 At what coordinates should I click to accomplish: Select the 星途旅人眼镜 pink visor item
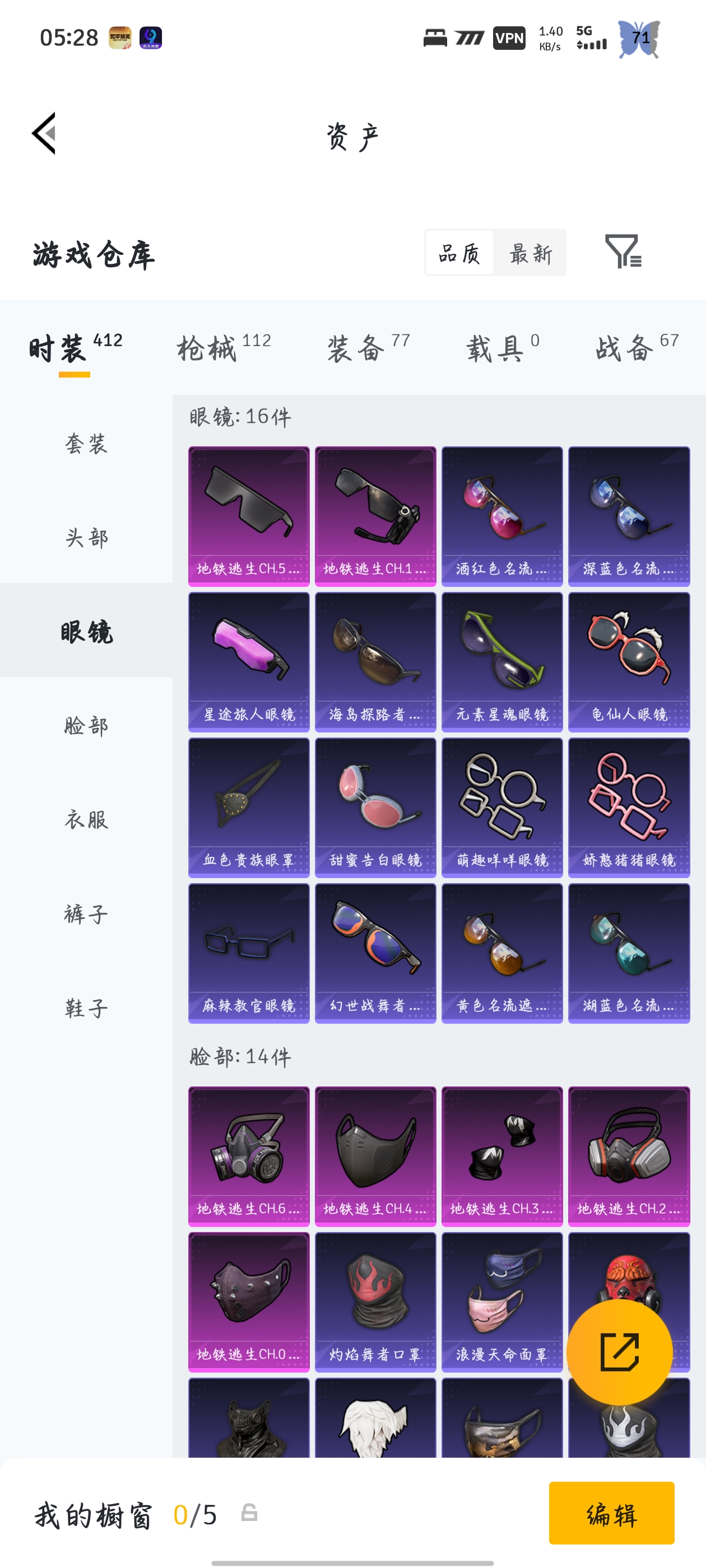coord(249,662)
